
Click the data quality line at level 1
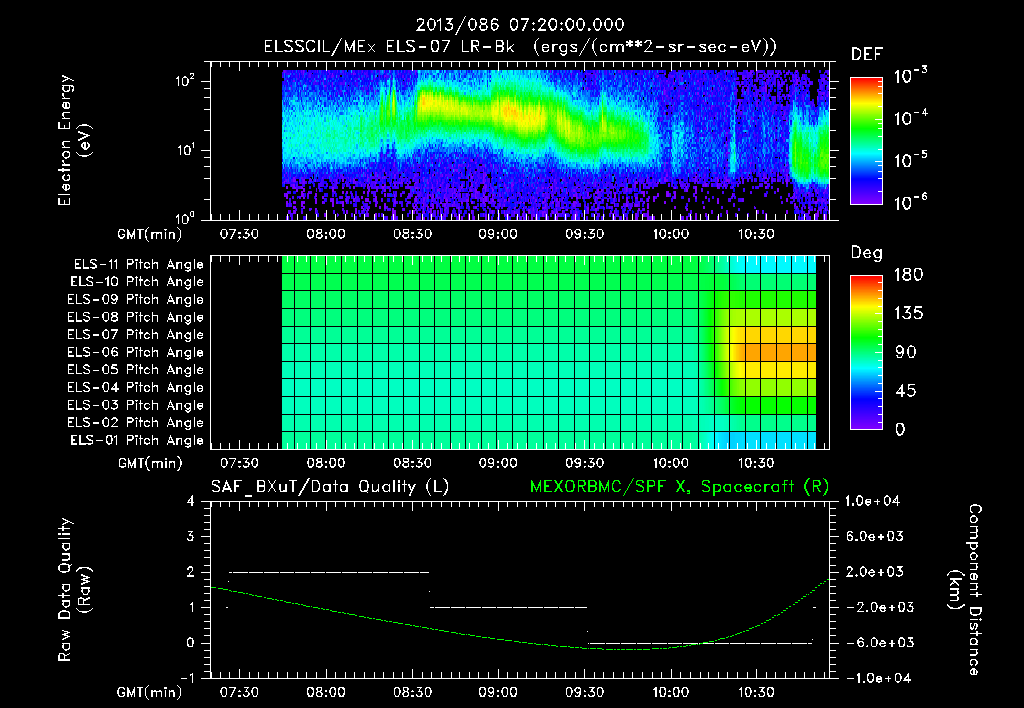[x=509, y=607]
